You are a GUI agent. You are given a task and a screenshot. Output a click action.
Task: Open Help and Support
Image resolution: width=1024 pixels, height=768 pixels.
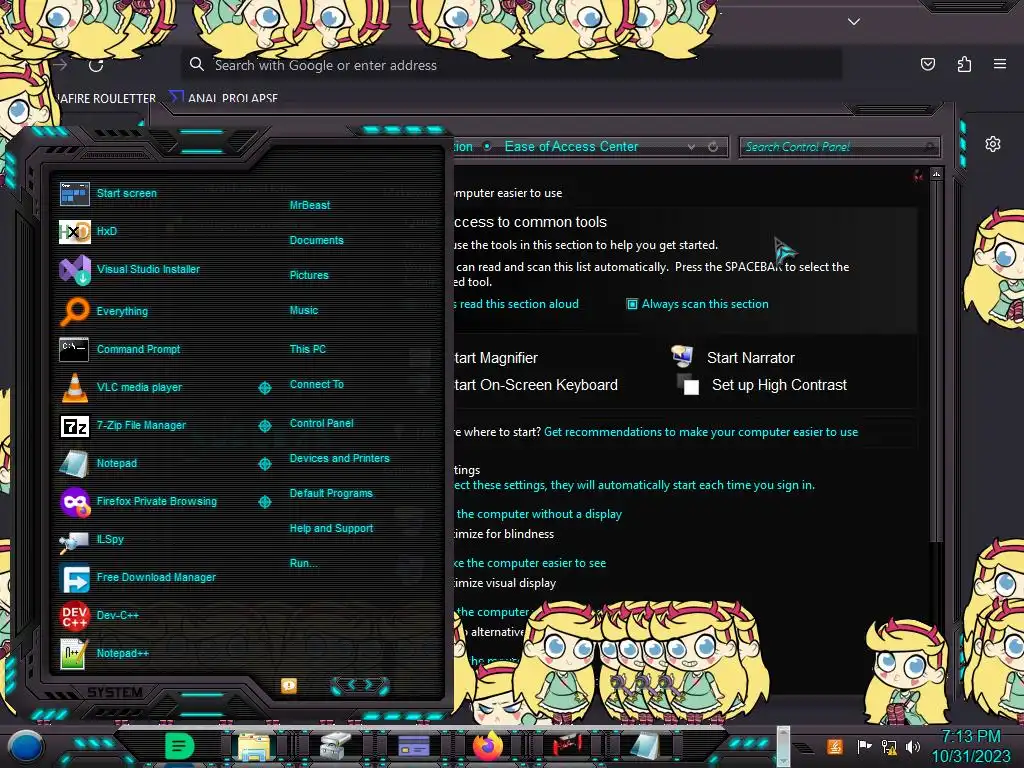pos(331,528)
